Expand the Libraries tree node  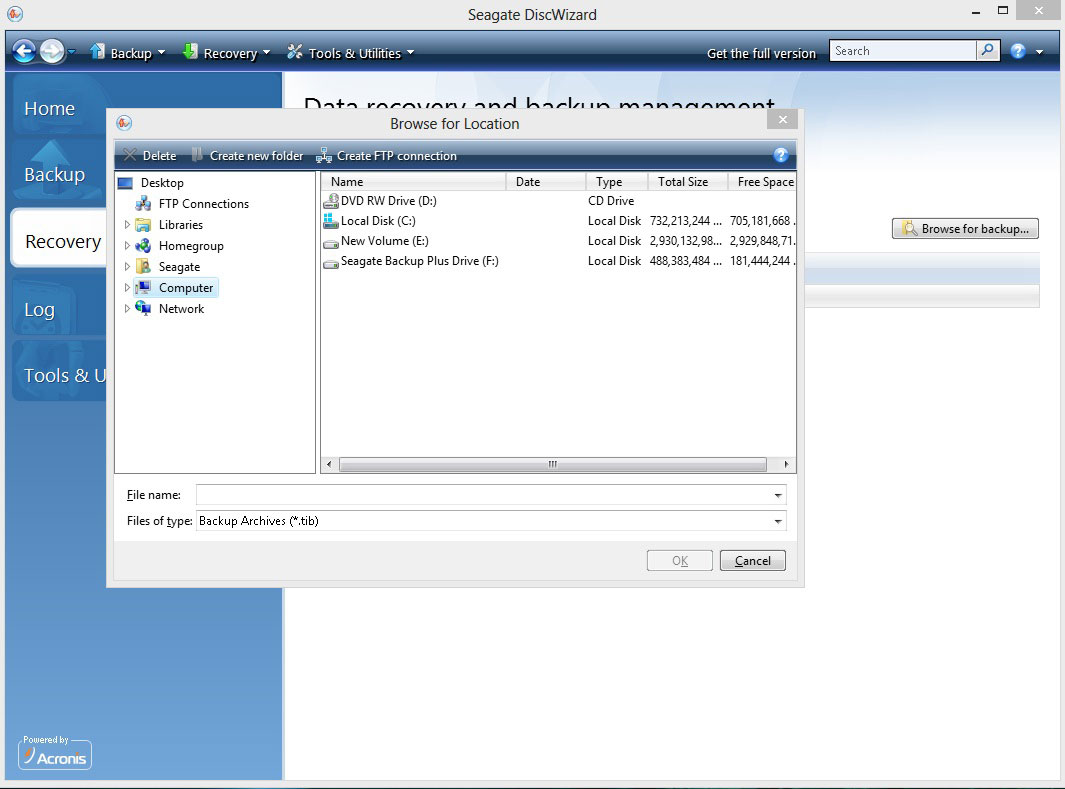pyautogui.click(x=127, y=225)
